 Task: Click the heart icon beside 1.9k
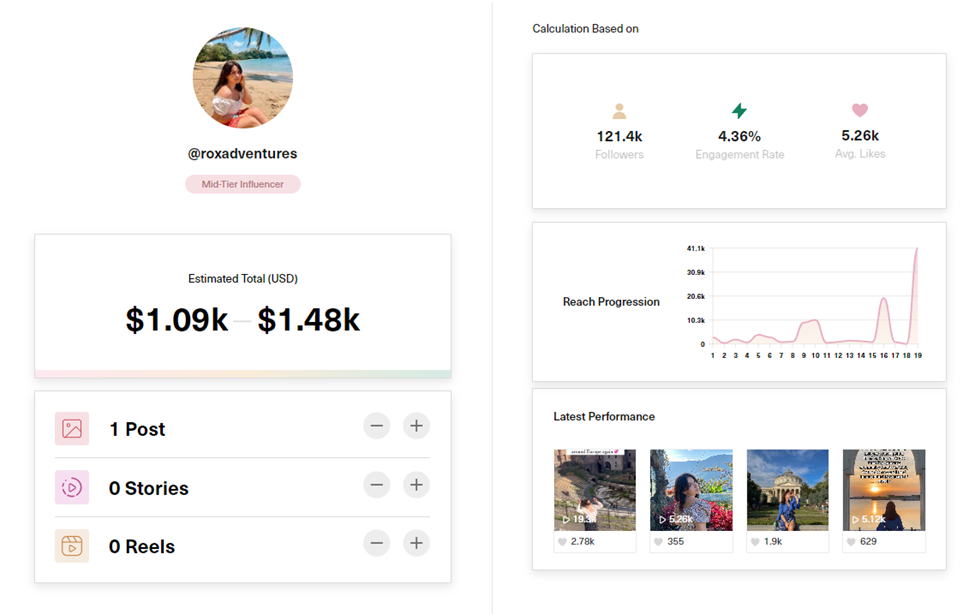755,542
